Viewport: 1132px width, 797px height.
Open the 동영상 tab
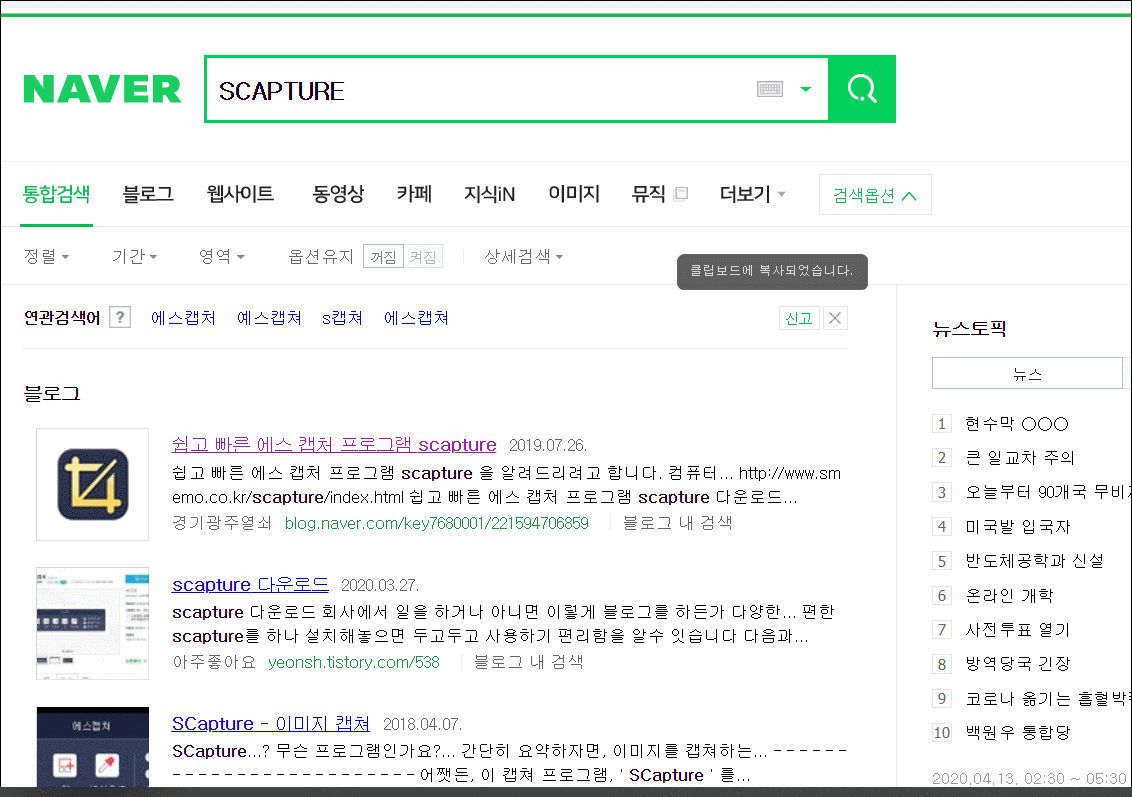tap(338, 194)
